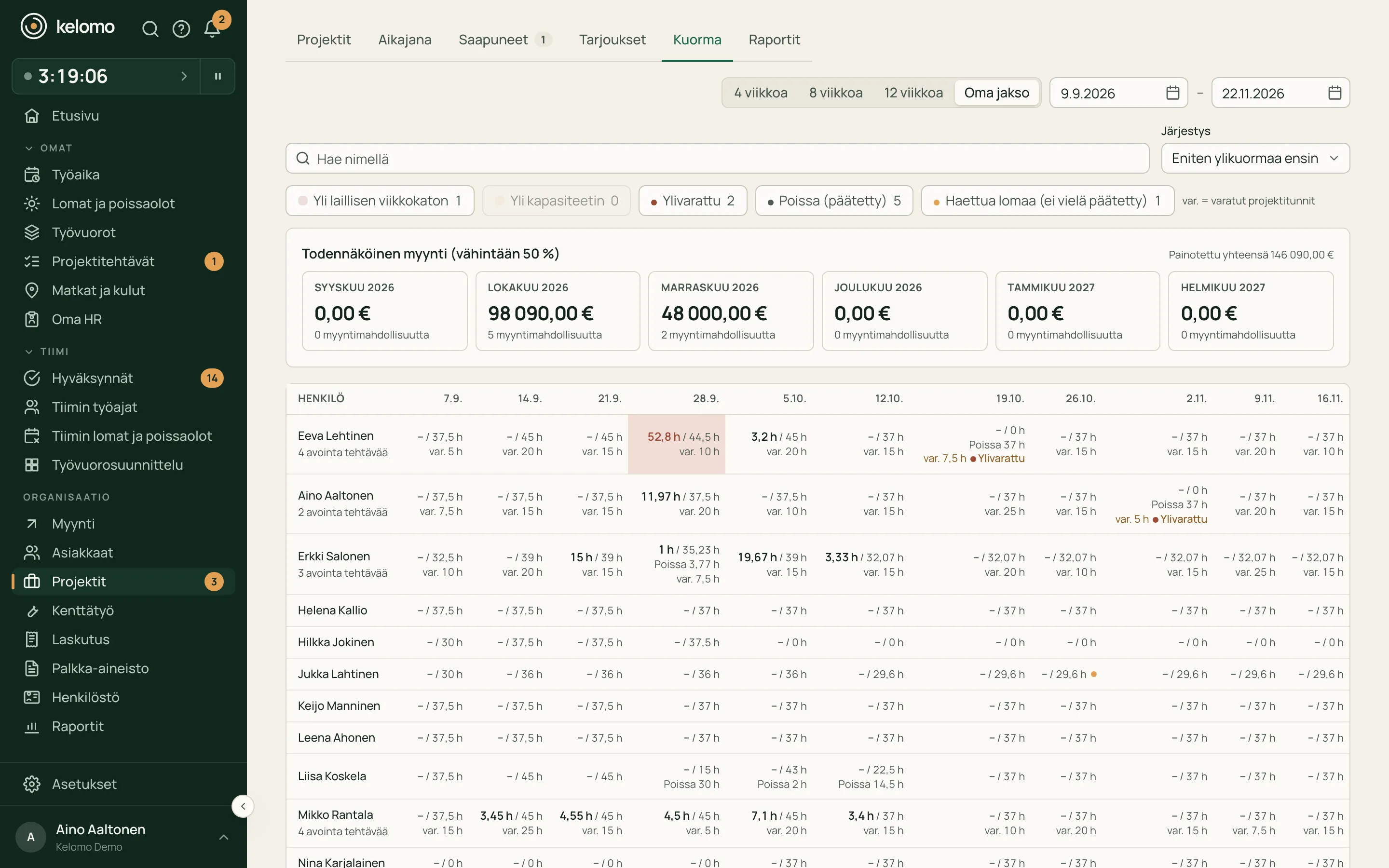Pause the running timer
Screen dimensions: 1389x868
pyautogui.click(x=218, y=76)
